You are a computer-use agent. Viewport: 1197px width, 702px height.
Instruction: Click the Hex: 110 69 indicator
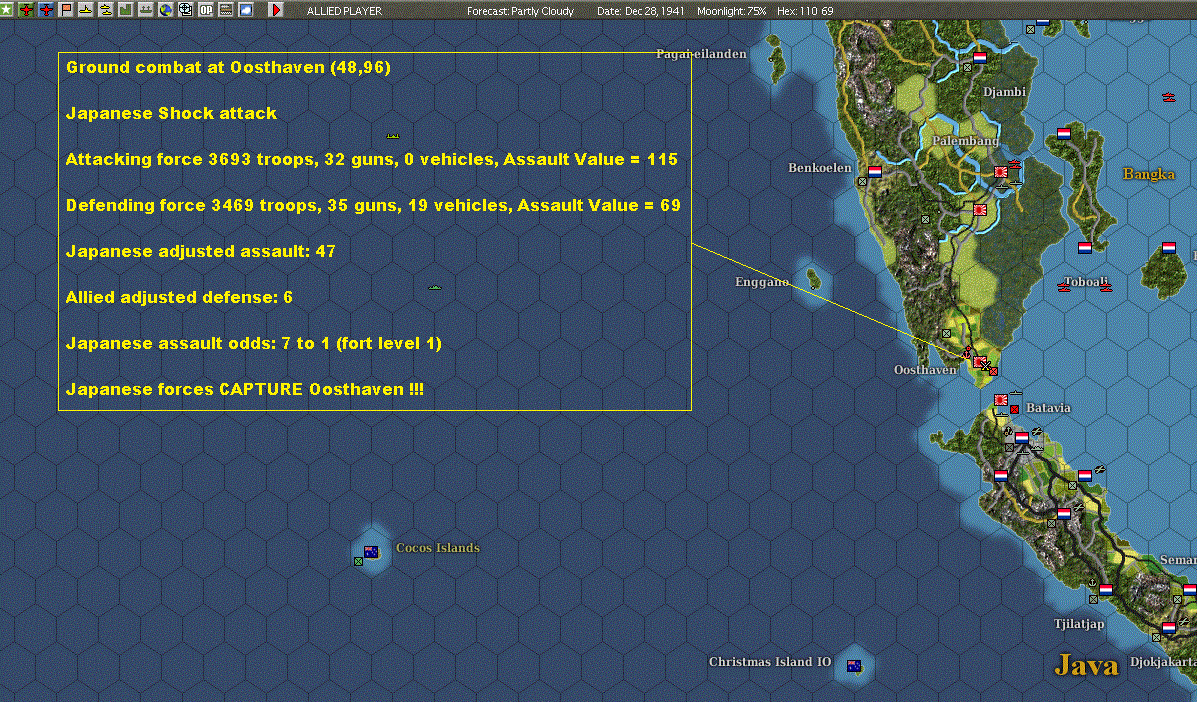(x=805, y=11)
